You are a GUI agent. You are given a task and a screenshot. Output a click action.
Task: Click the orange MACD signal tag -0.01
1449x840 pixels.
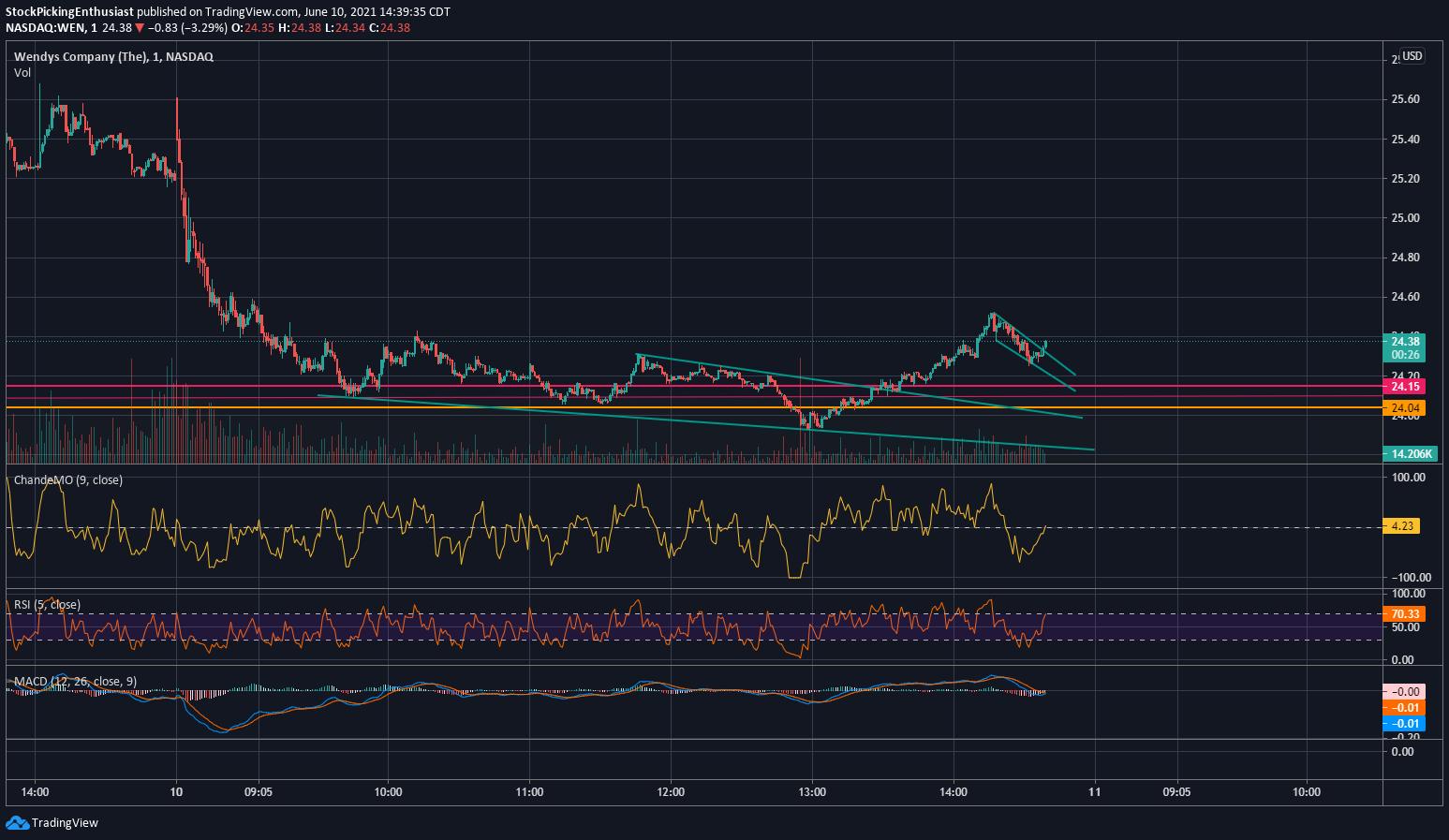pos(1404,708)
